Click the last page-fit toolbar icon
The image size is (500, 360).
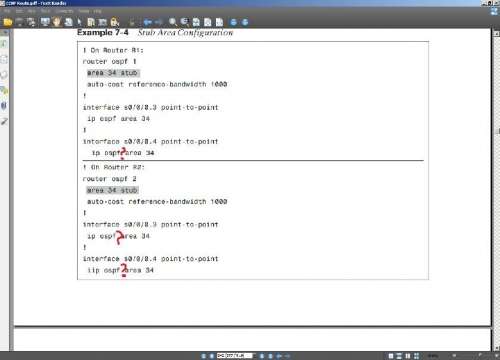pyautogui.click(x=219, y=22)
